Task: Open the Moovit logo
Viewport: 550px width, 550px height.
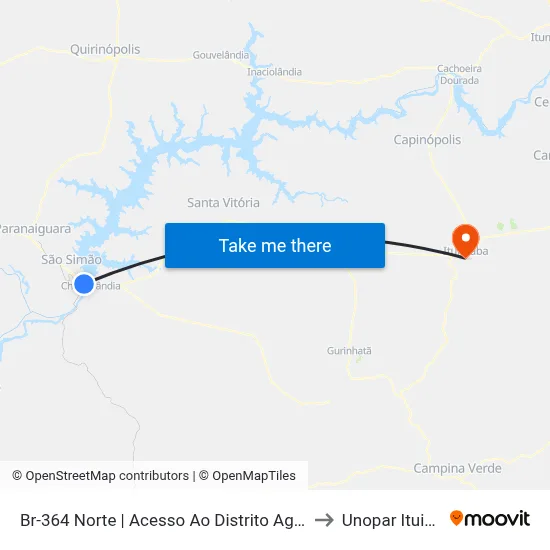Action: pyautogui.click(x=490, y=518)
